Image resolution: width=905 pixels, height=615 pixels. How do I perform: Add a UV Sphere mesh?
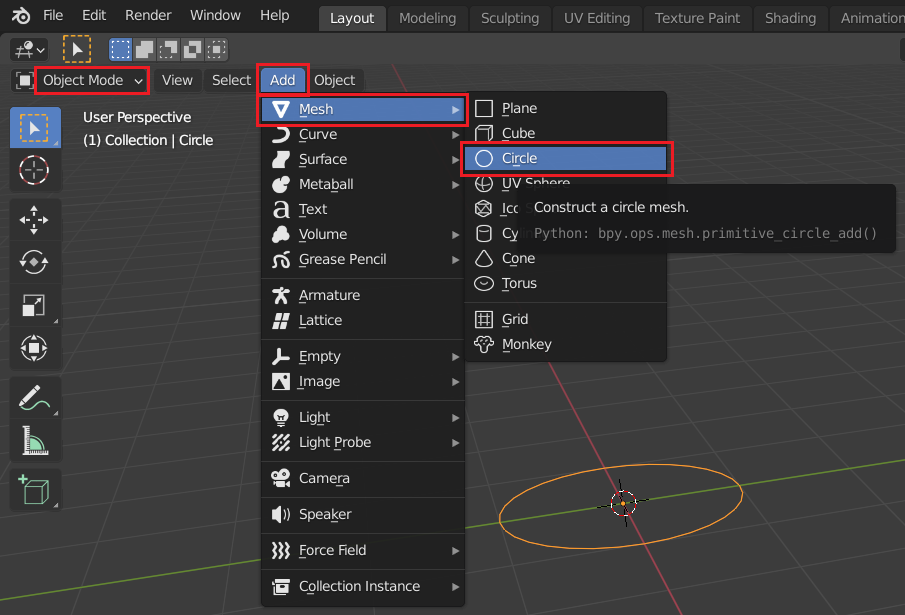pos(566,183)
